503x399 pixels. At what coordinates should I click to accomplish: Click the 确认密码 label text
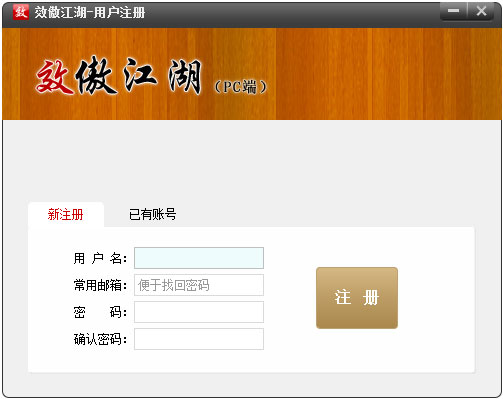click(100, 339)
